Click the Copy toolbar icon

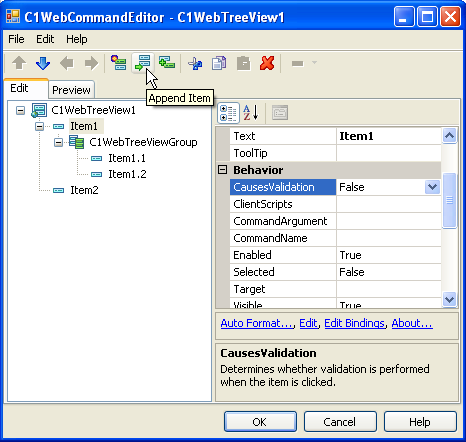(219, 63)
